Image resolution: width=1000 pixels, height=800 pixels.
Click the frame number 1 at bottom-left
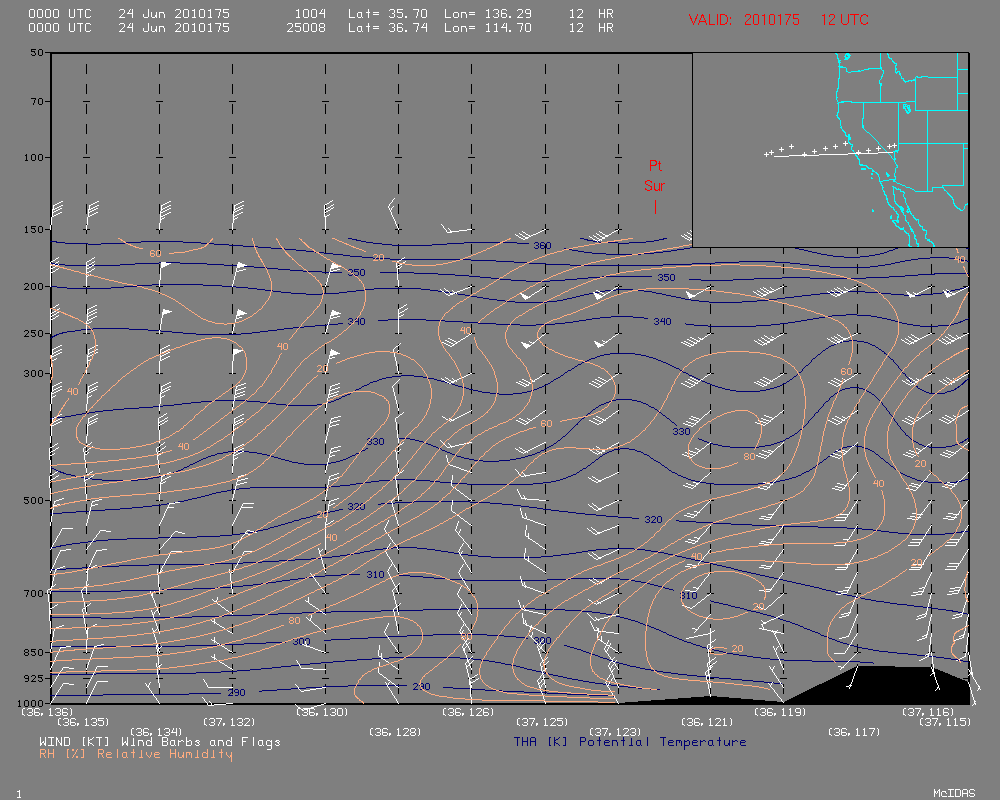pos(19,794)
